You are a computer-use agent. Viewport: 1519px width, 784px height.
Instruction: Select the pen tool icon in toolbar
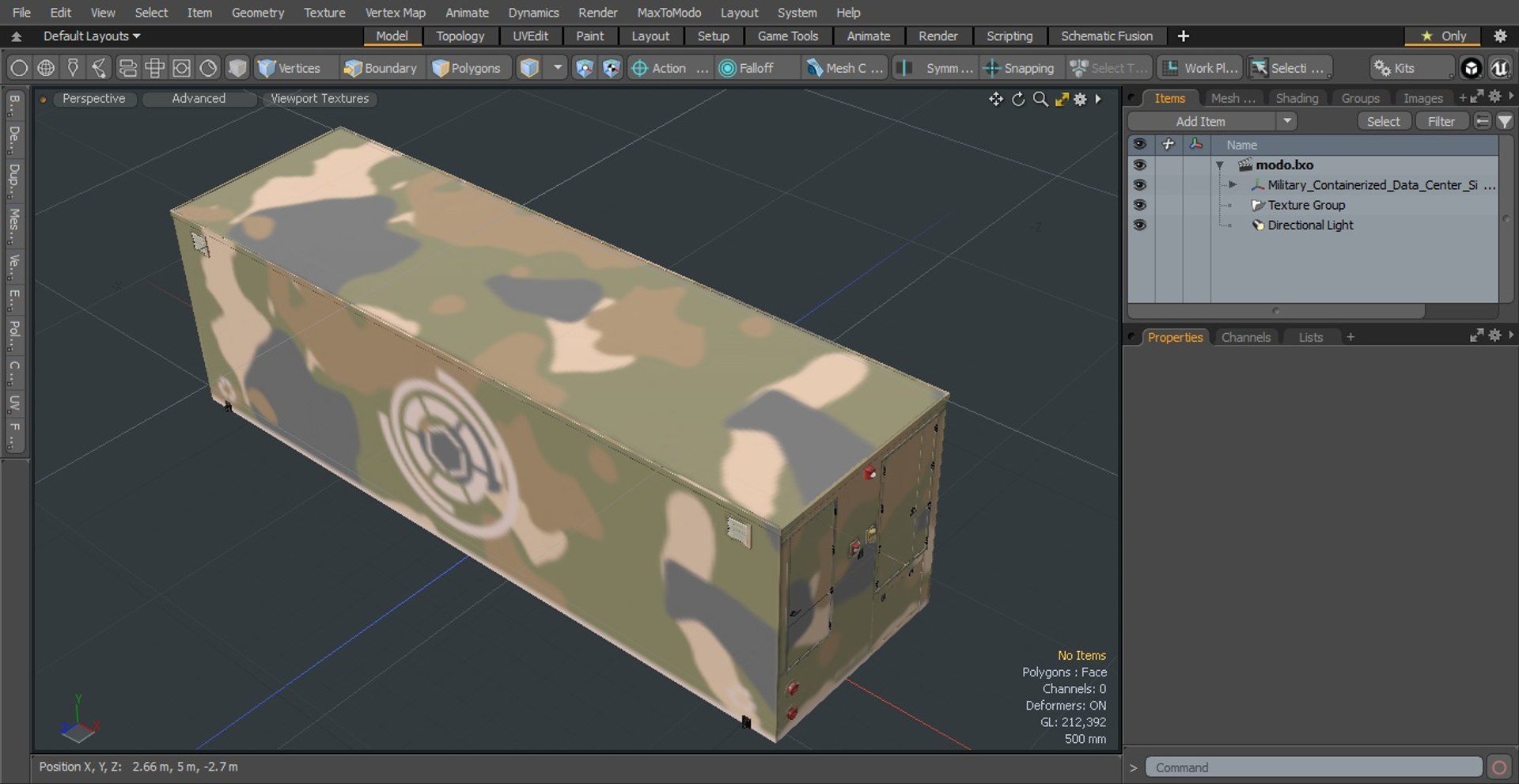click(73, 68)
